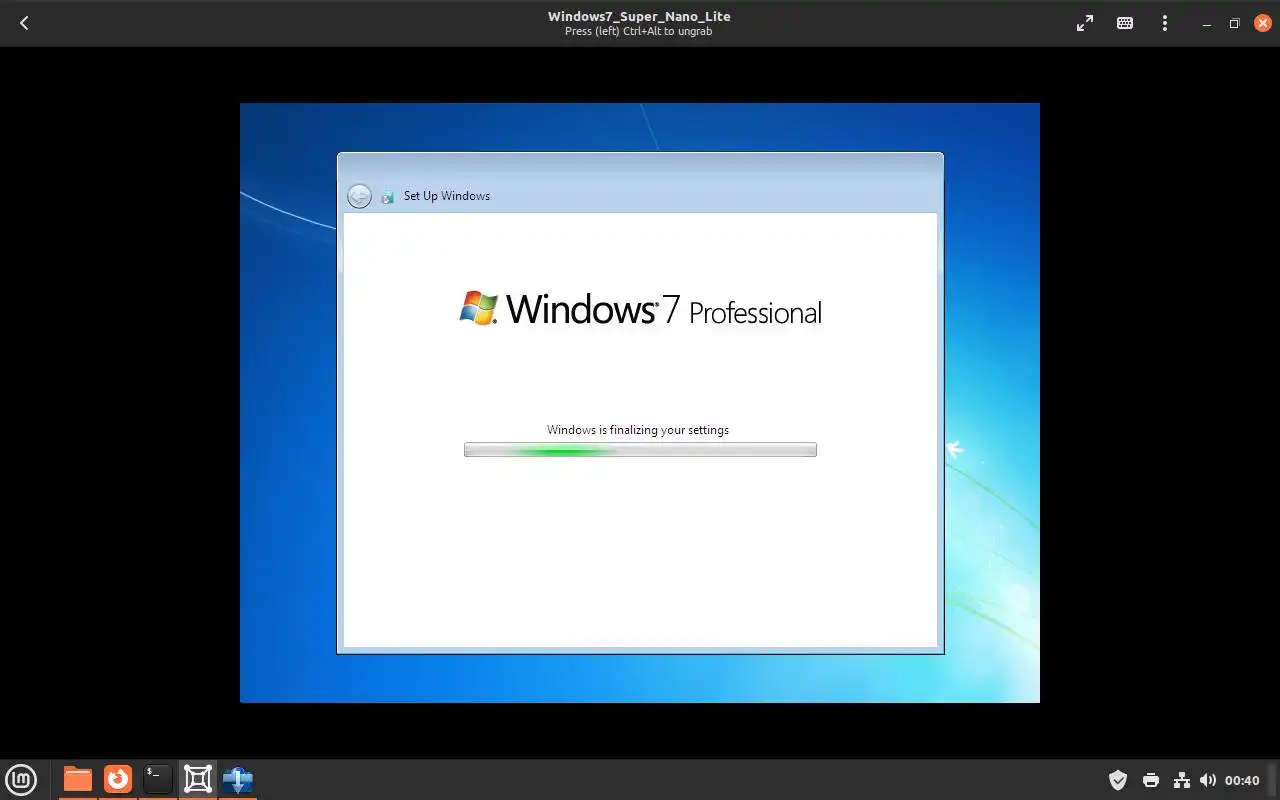Minimize the virtual machine window

pyautogui.click(x=1207, y=23)
